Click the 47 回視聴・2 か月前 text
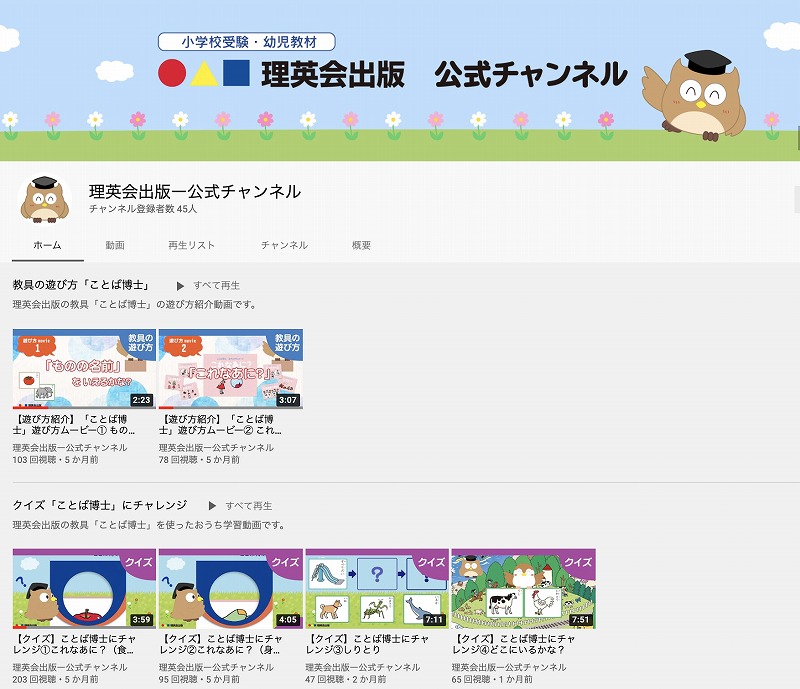The image size is (800, 689). point(346,679)
